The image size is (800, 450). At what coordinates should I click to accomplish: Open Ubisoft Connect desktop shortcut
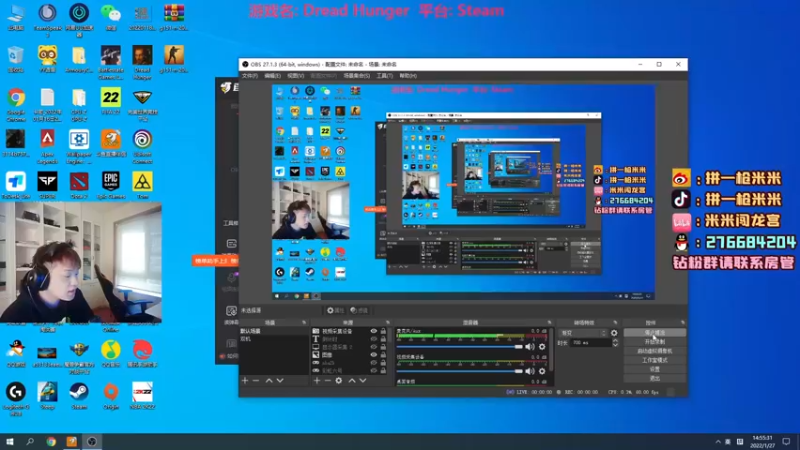(142, 146)
